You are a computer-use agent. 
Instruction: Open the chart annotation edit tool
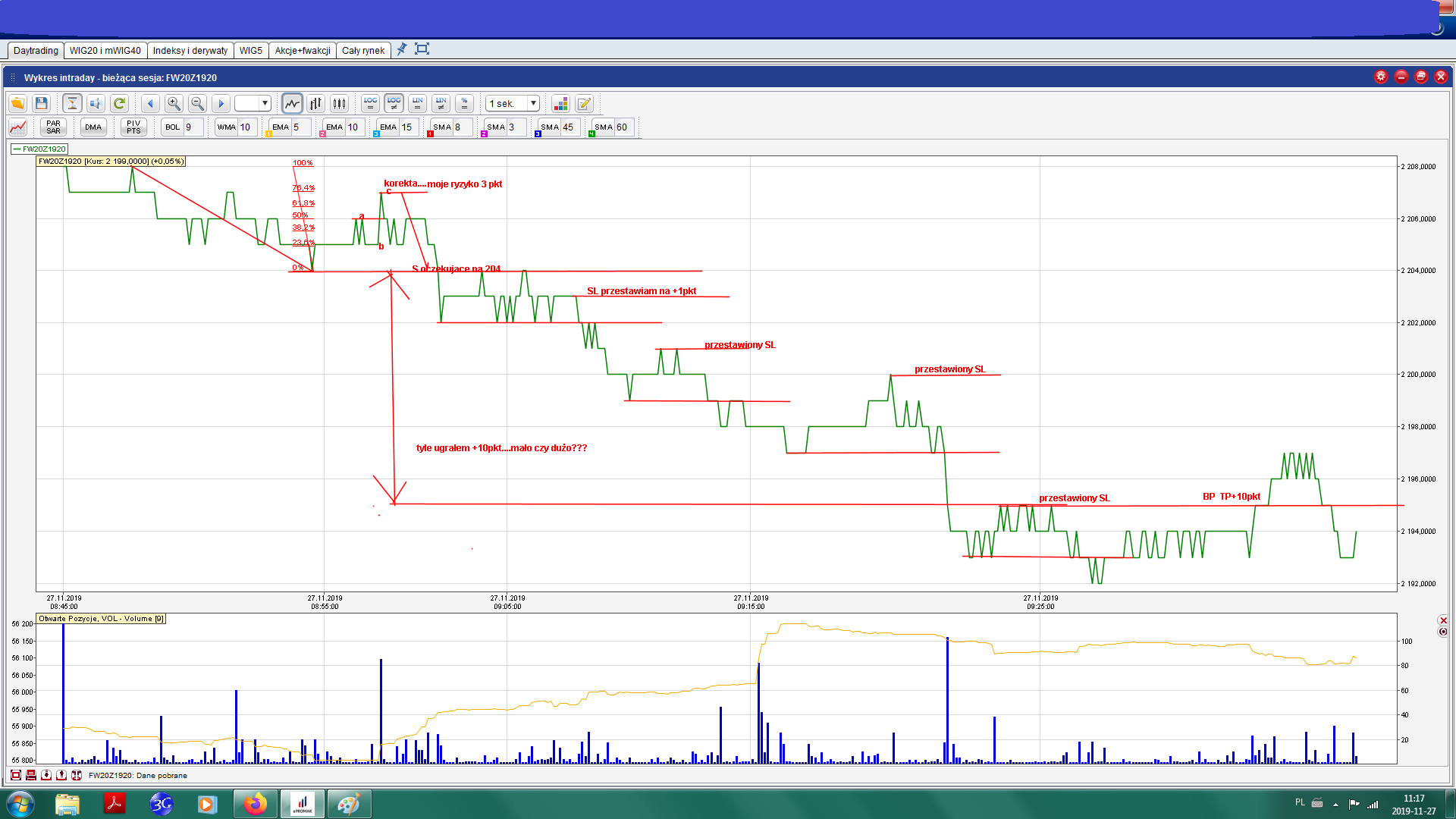pos(584,103)
